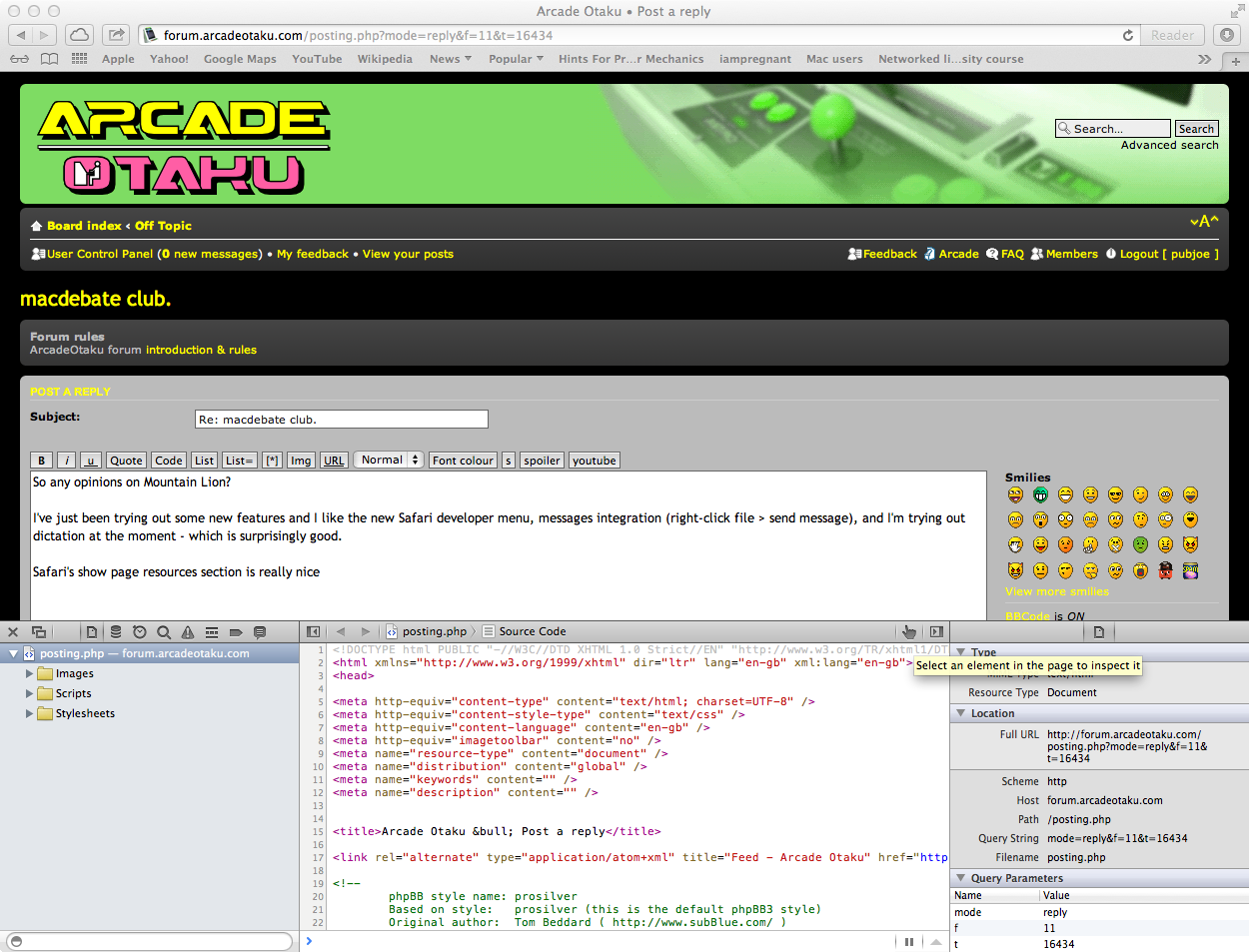The height and width of the screenshot is (952, 1249).
Task: Open the Popular bookmarks dropdown
Action: [x=516, y=59]
